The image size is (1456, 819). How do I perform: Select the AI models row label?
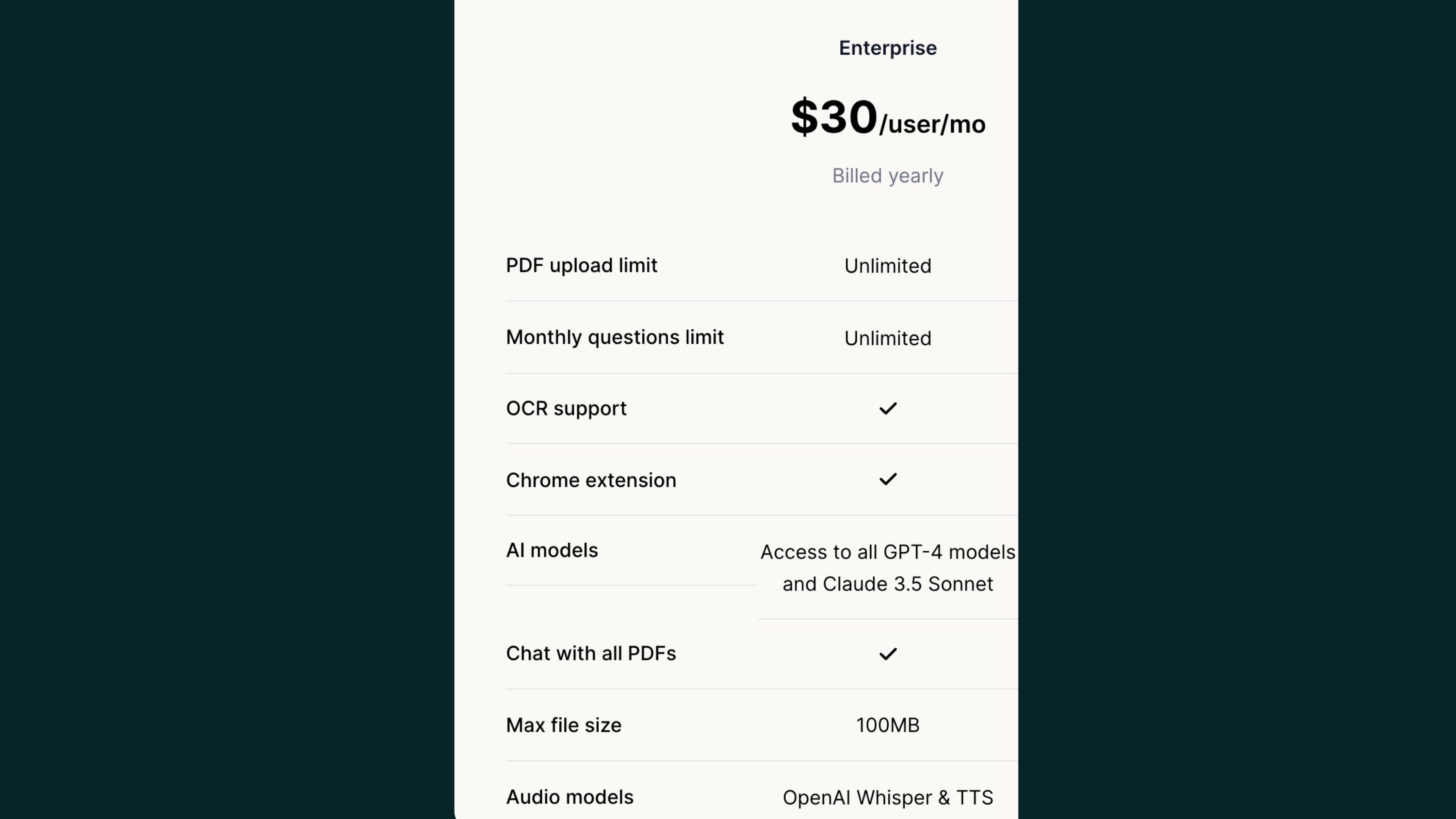coord(552,550)
